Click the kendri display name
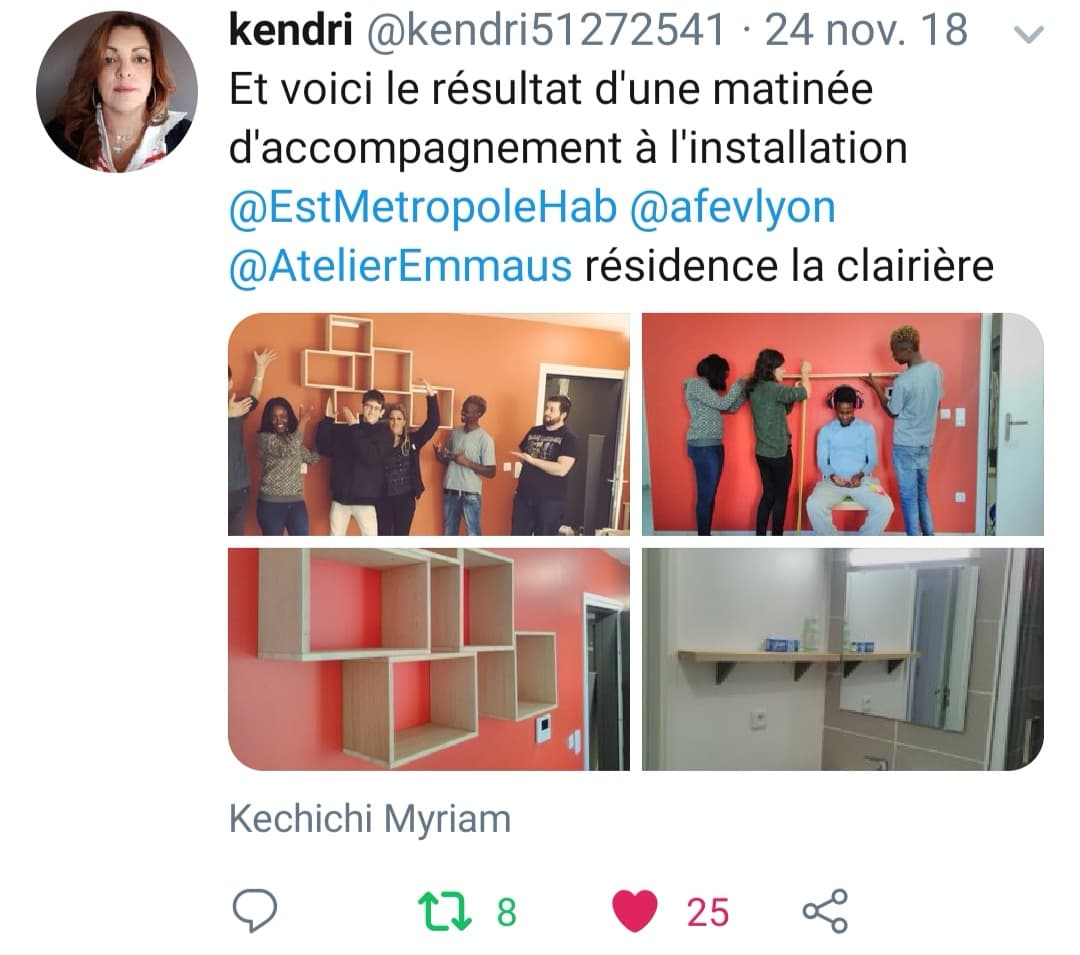 click(290, 30)
